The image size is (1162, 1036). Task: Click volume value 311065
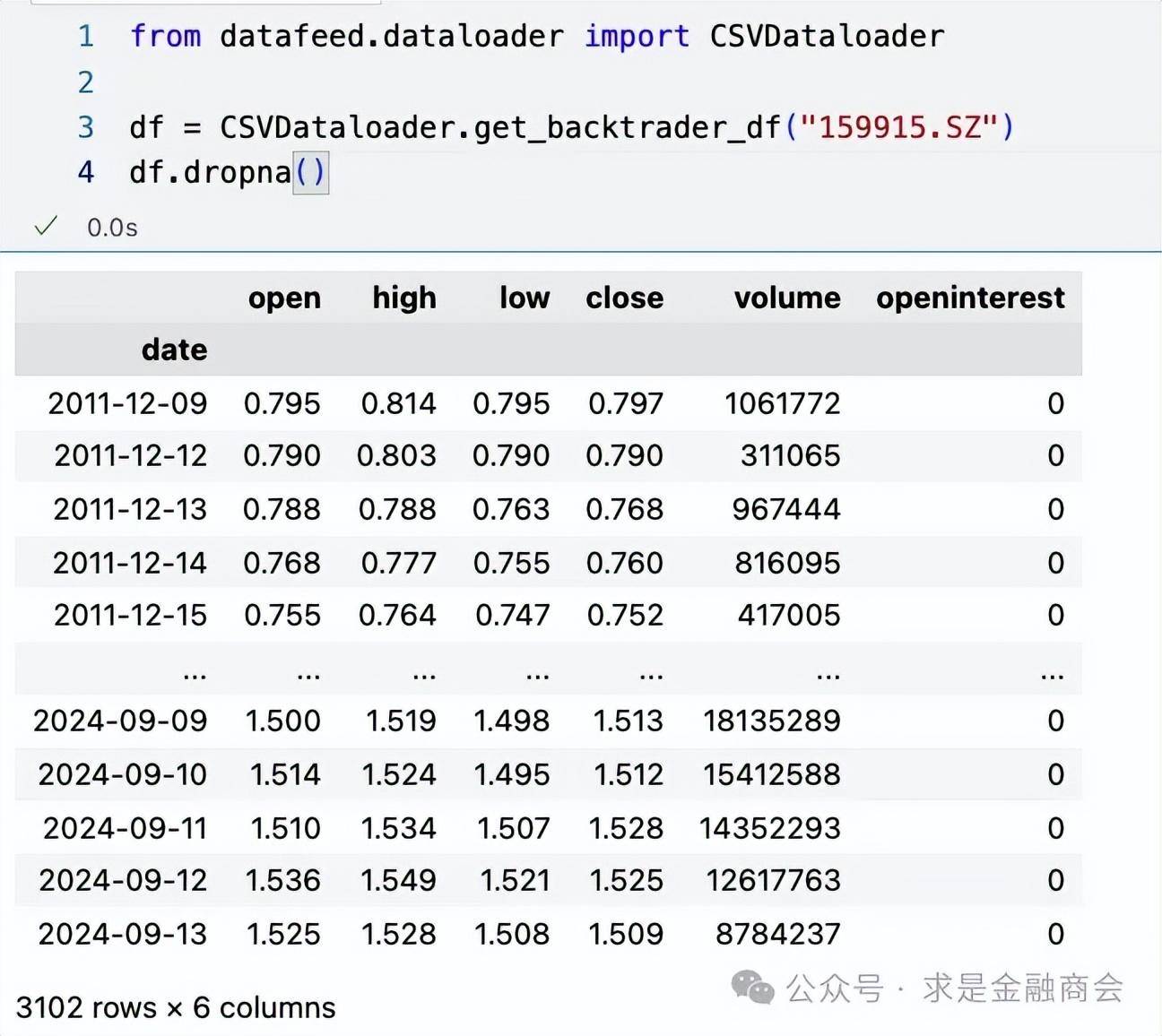click(791, 455)
